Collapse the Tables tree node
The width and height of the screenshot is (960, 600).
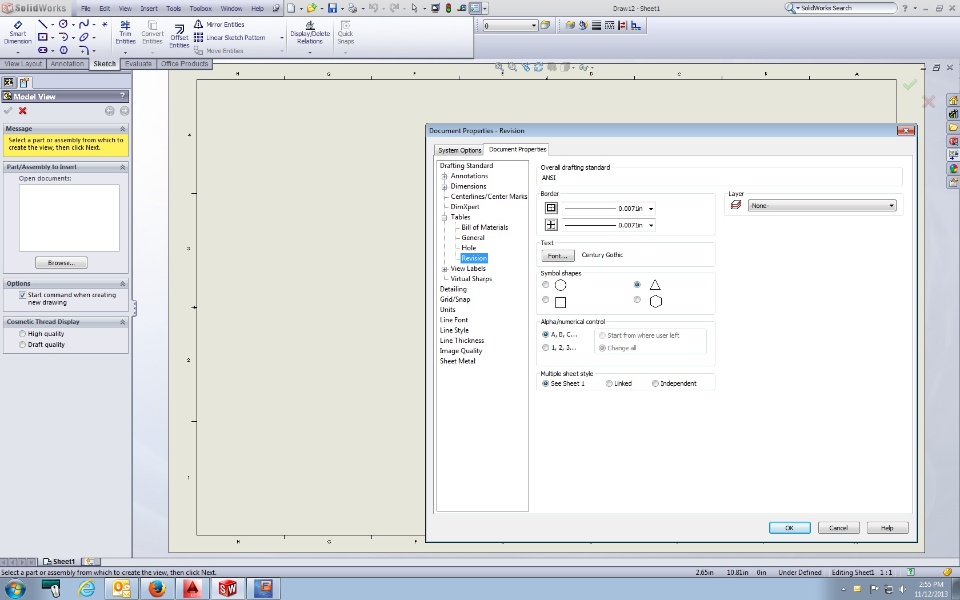(x=445, y=217)
